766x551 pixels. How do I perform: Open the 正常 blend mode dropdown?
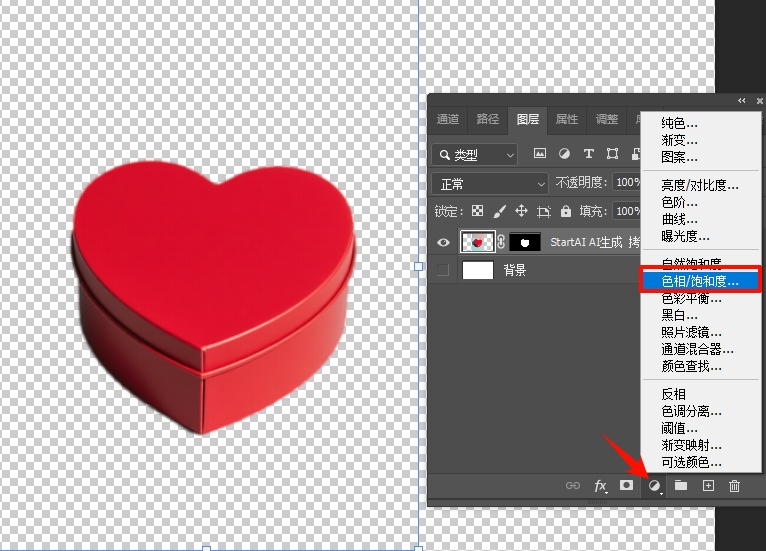click(x=490, y=184)
